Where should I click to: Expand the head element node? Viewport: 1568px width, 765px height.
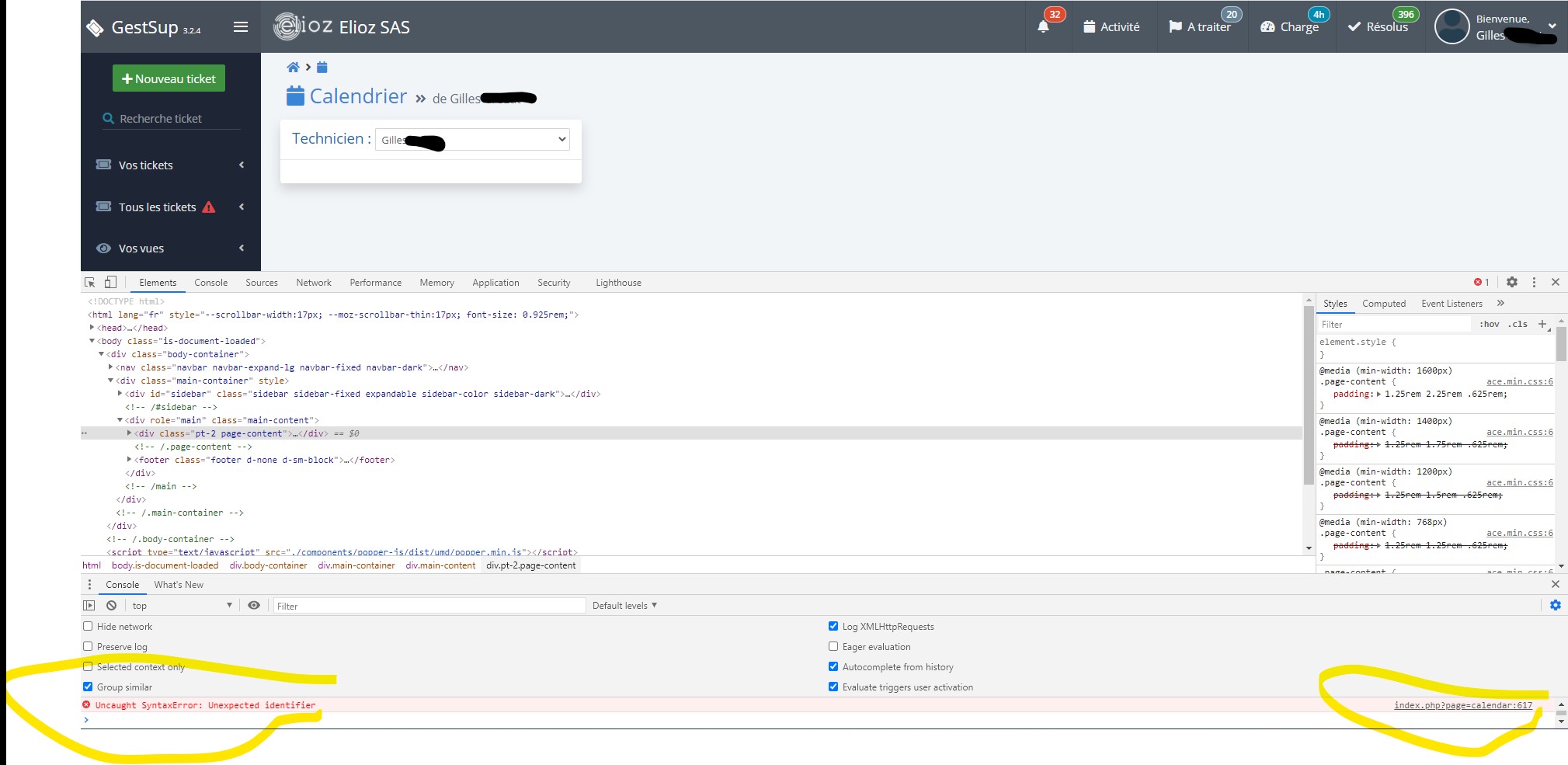tap(92, 327)
